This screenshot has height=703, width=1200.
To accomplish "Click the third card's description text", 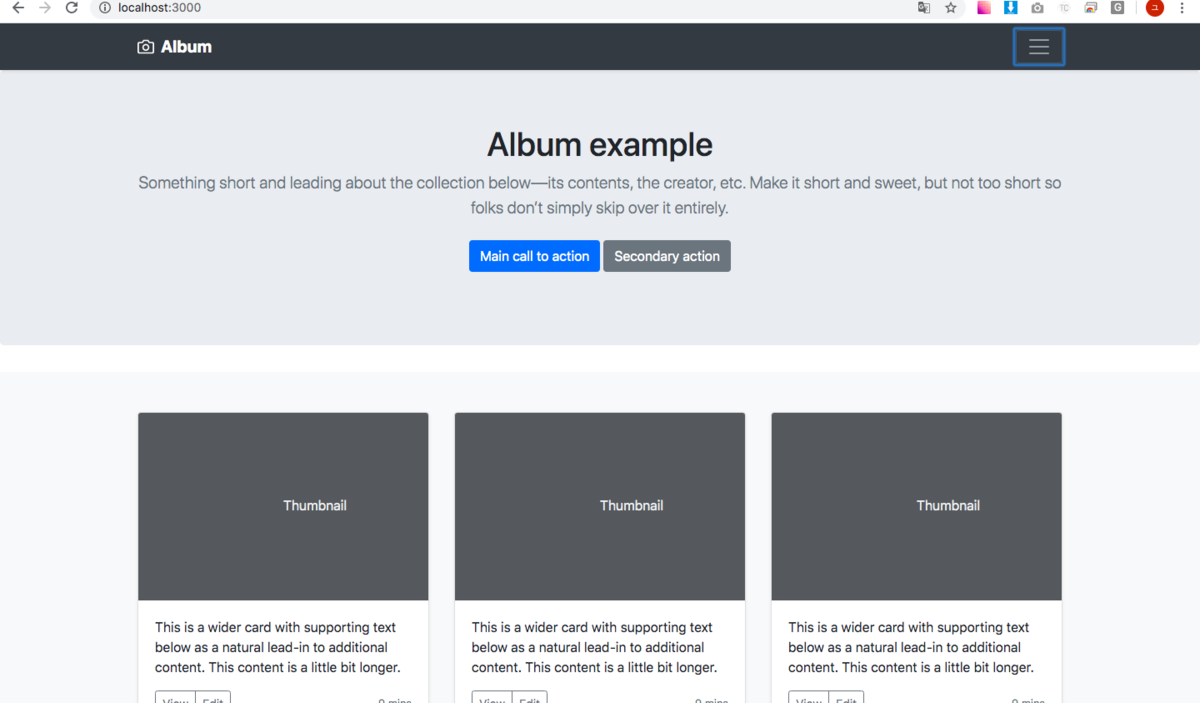I will point(911,647).
